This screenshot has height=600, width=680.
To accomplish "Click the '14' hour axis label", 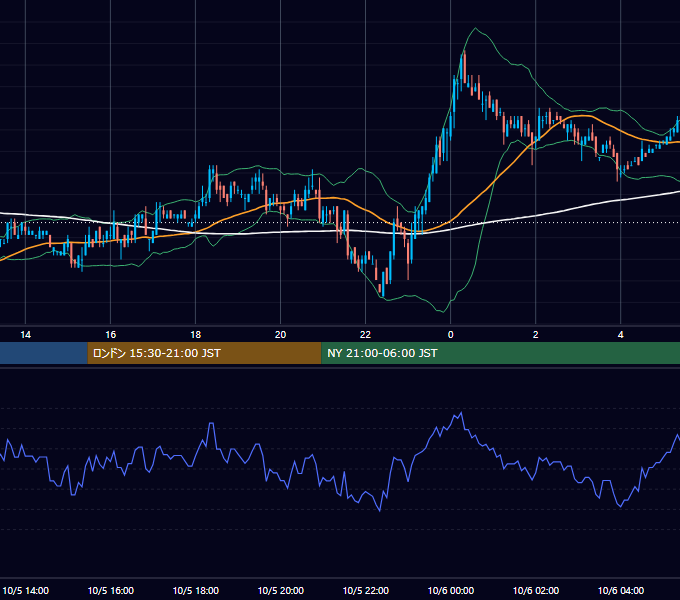I will coord(26,335).
